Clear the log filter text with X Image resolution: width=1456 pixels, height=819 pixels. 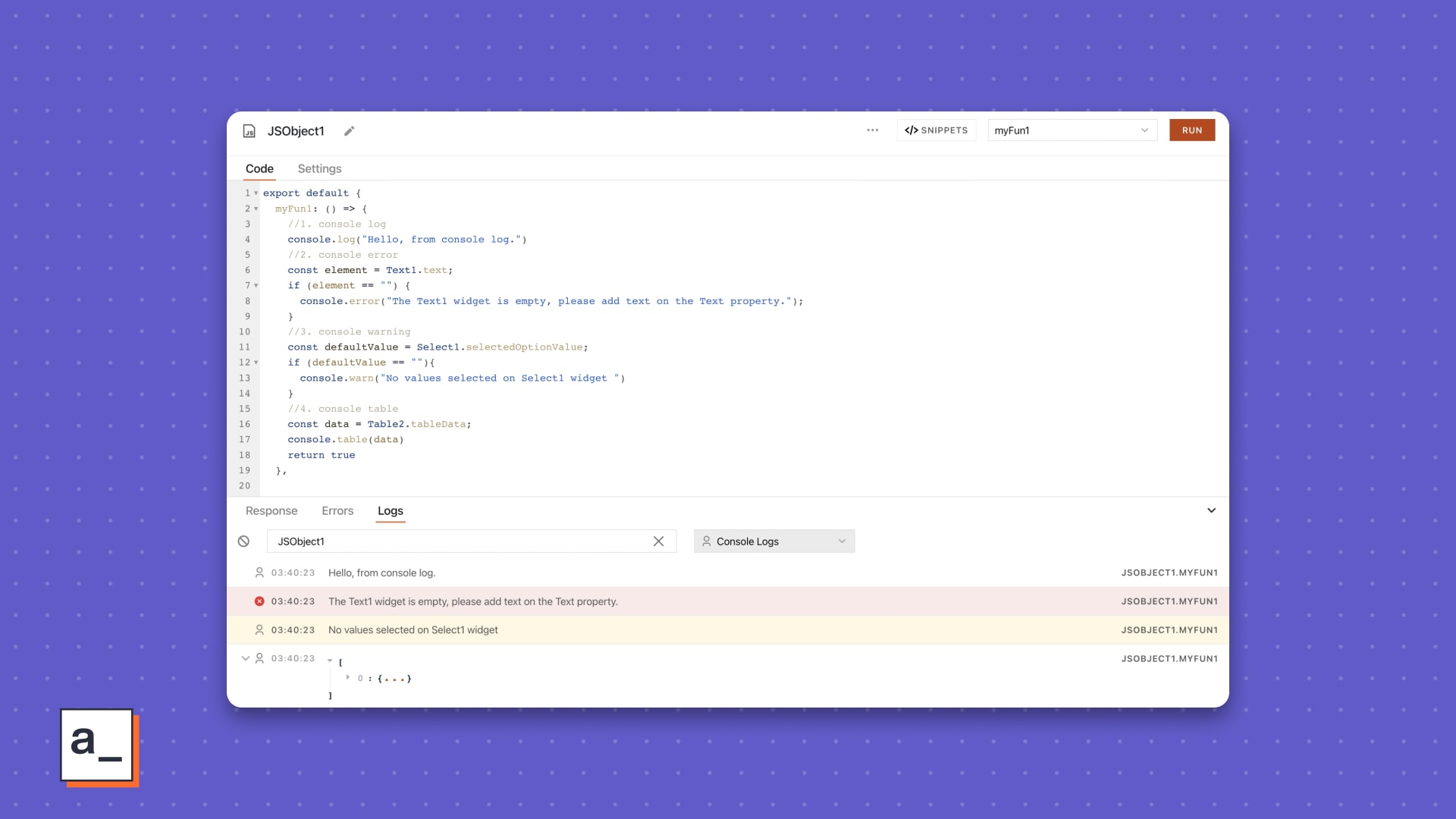(x=658, y=541)
